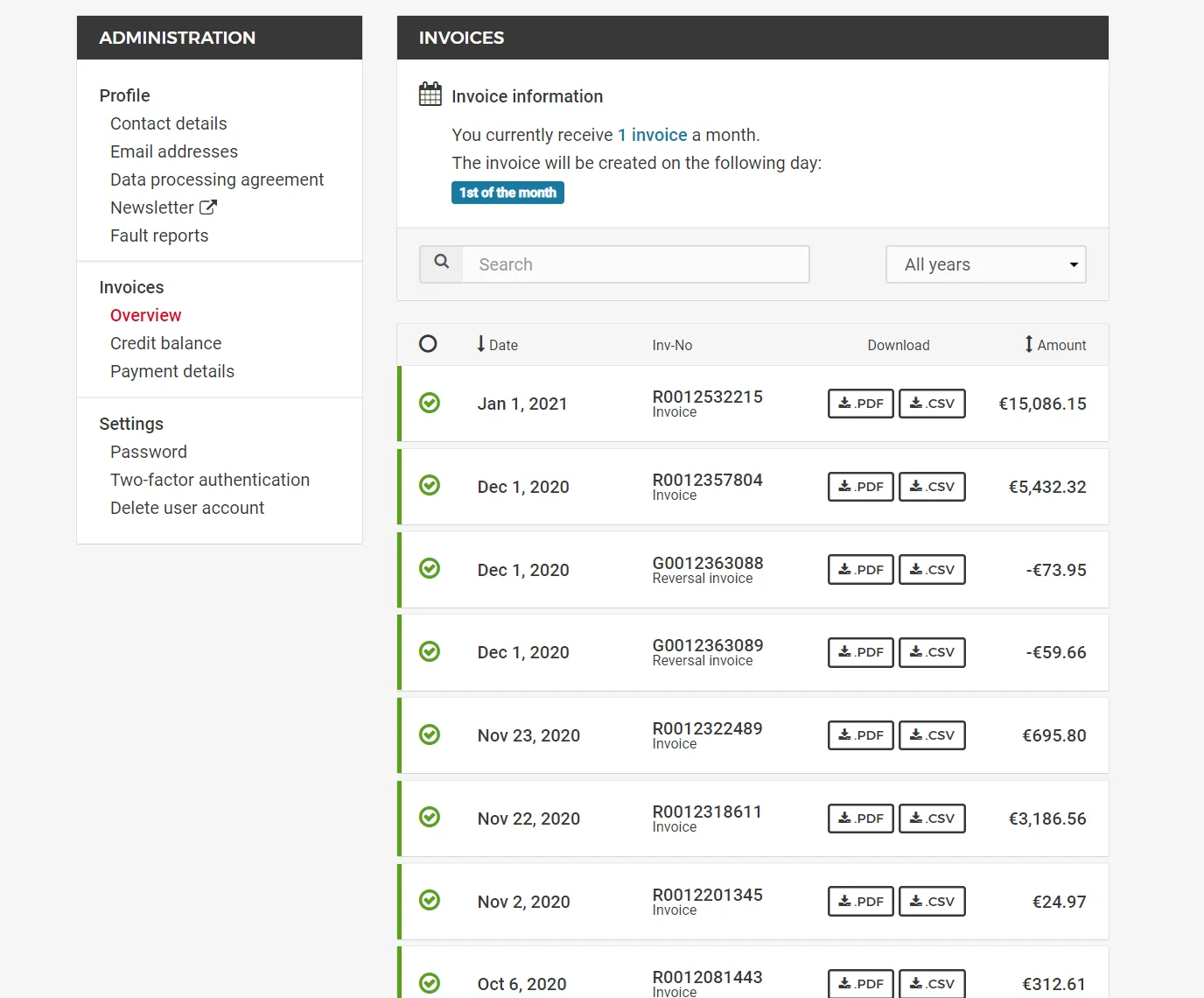The height and width of the screenshot is (998, 1204).
Task: Sort invoices by Date arrow
Action: [x=480, y=344]
